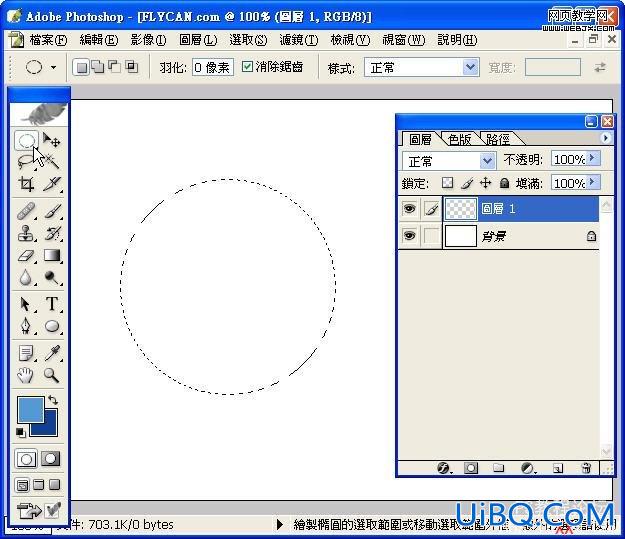Screen dimensions: 625x539
Task: Select the Eyedropper tool
Action: coord(52,353)
